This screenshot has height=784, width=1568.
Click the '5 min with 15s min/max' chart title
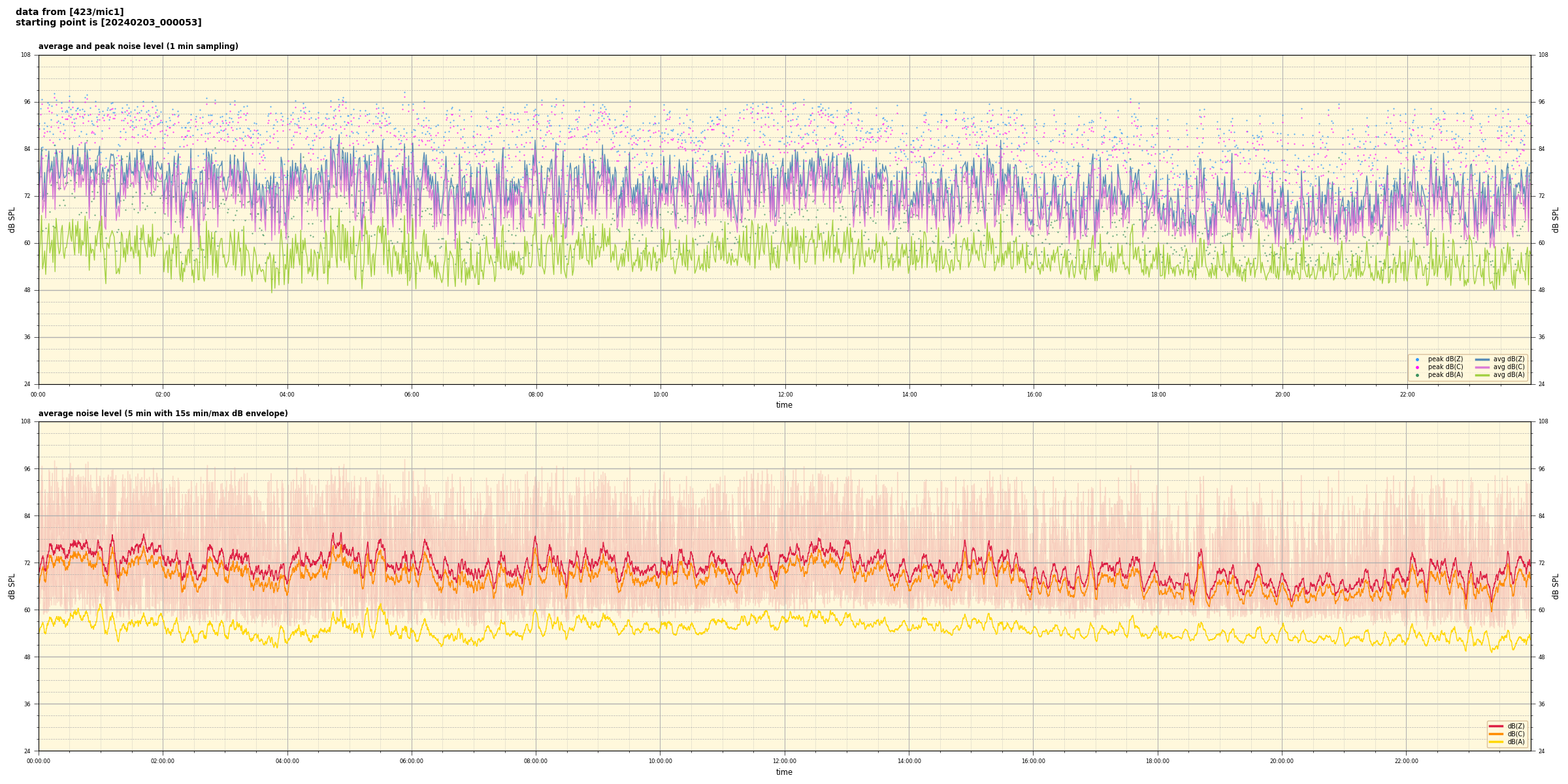click(x=163, y=414)
